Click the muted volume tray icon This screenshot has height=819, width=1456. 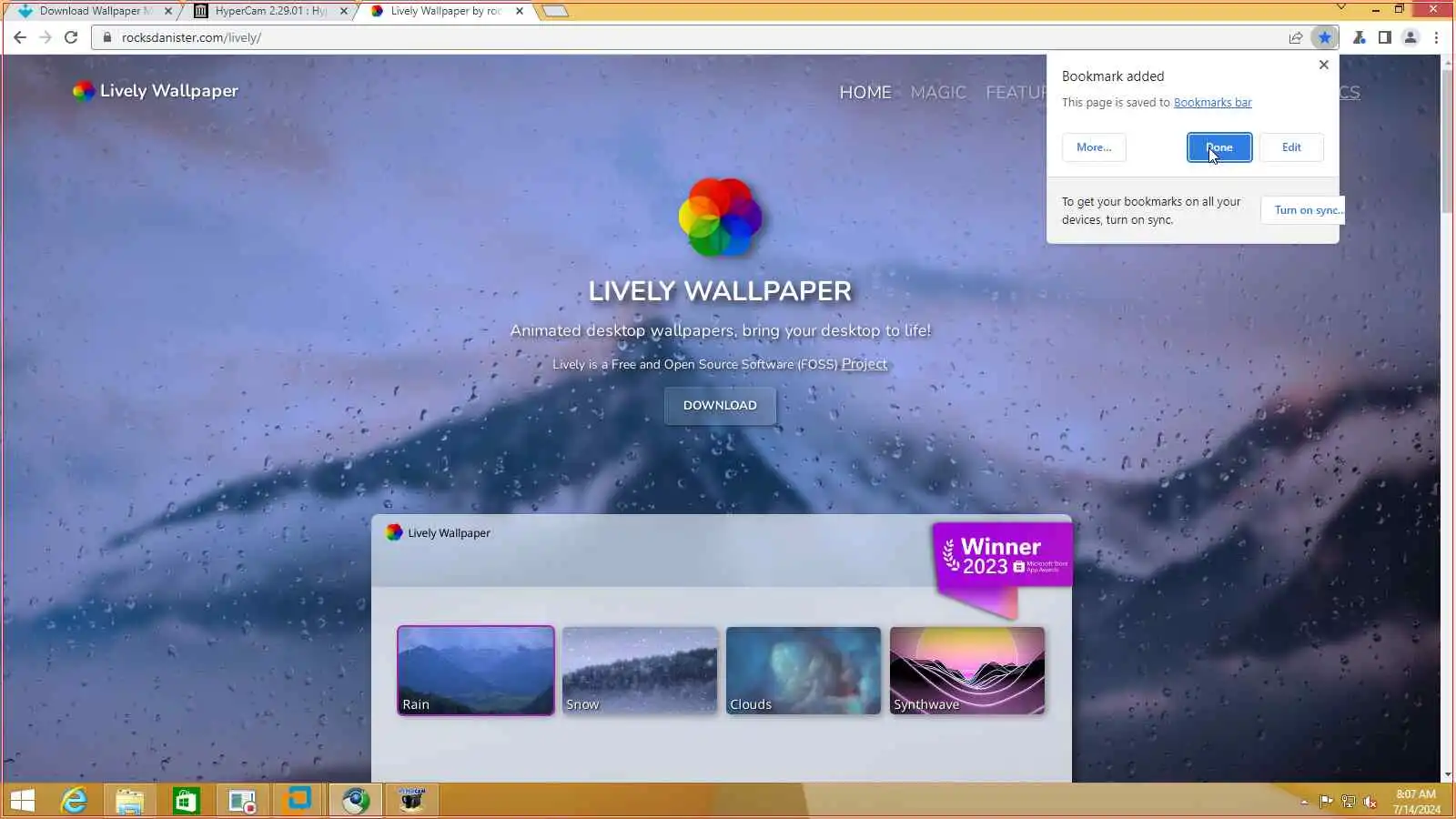(1370, 802)
